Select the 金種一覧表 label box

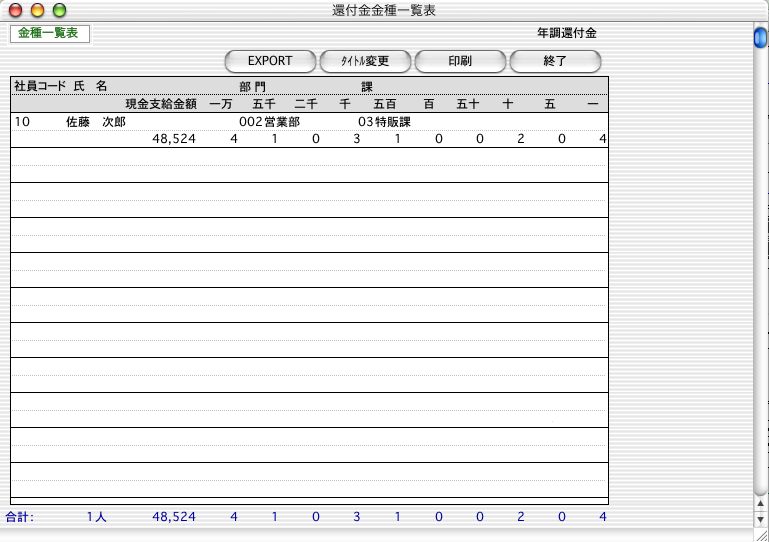tap(49, 33)
